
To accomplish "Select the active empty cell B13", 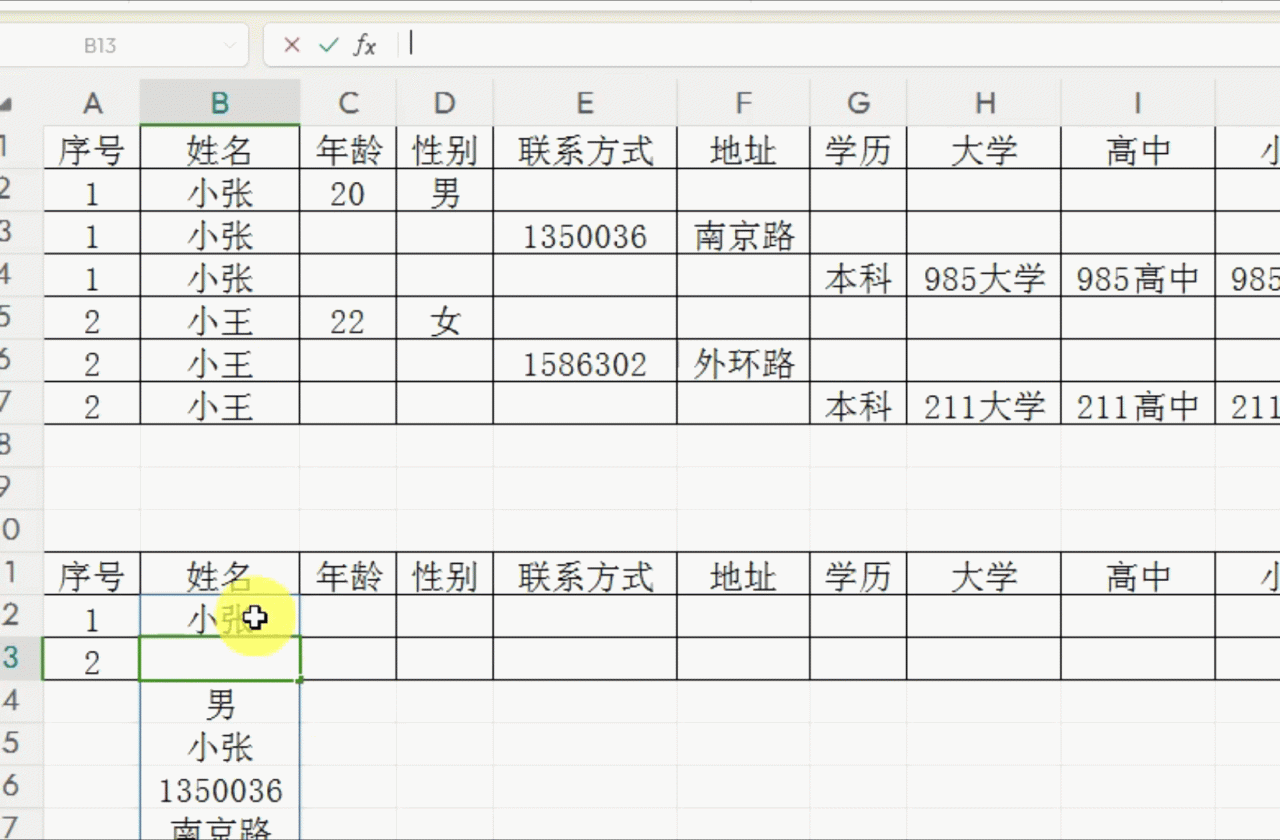I will click(220, 659).
